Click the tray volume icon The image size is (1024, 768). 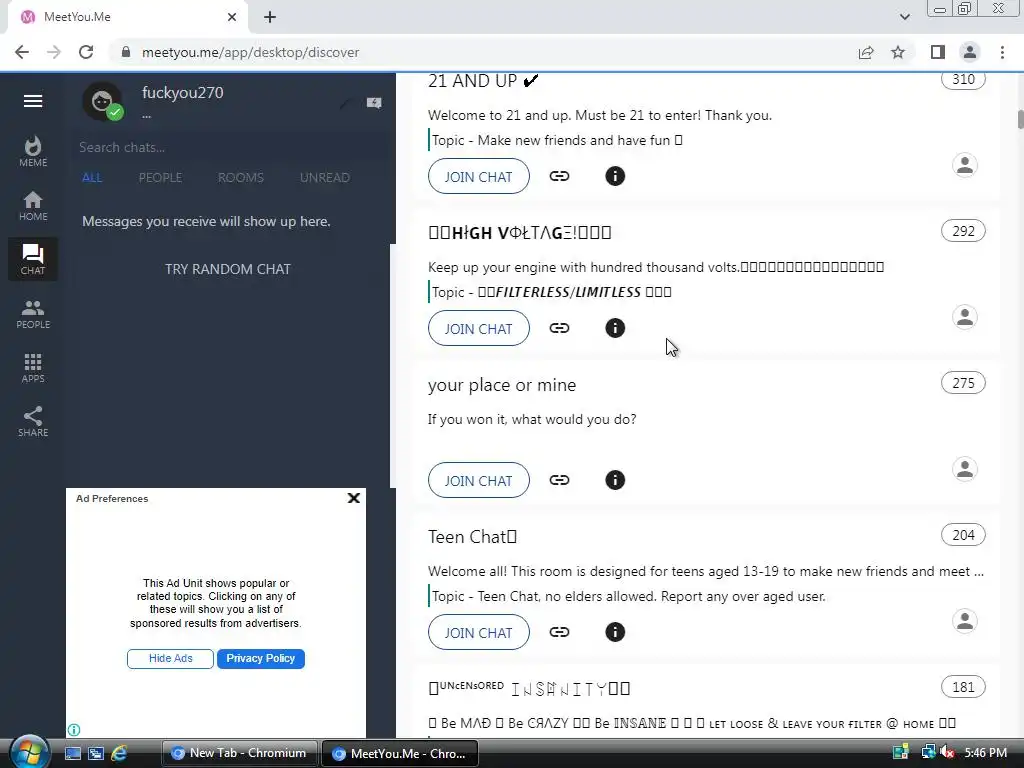tap(947, 753)
